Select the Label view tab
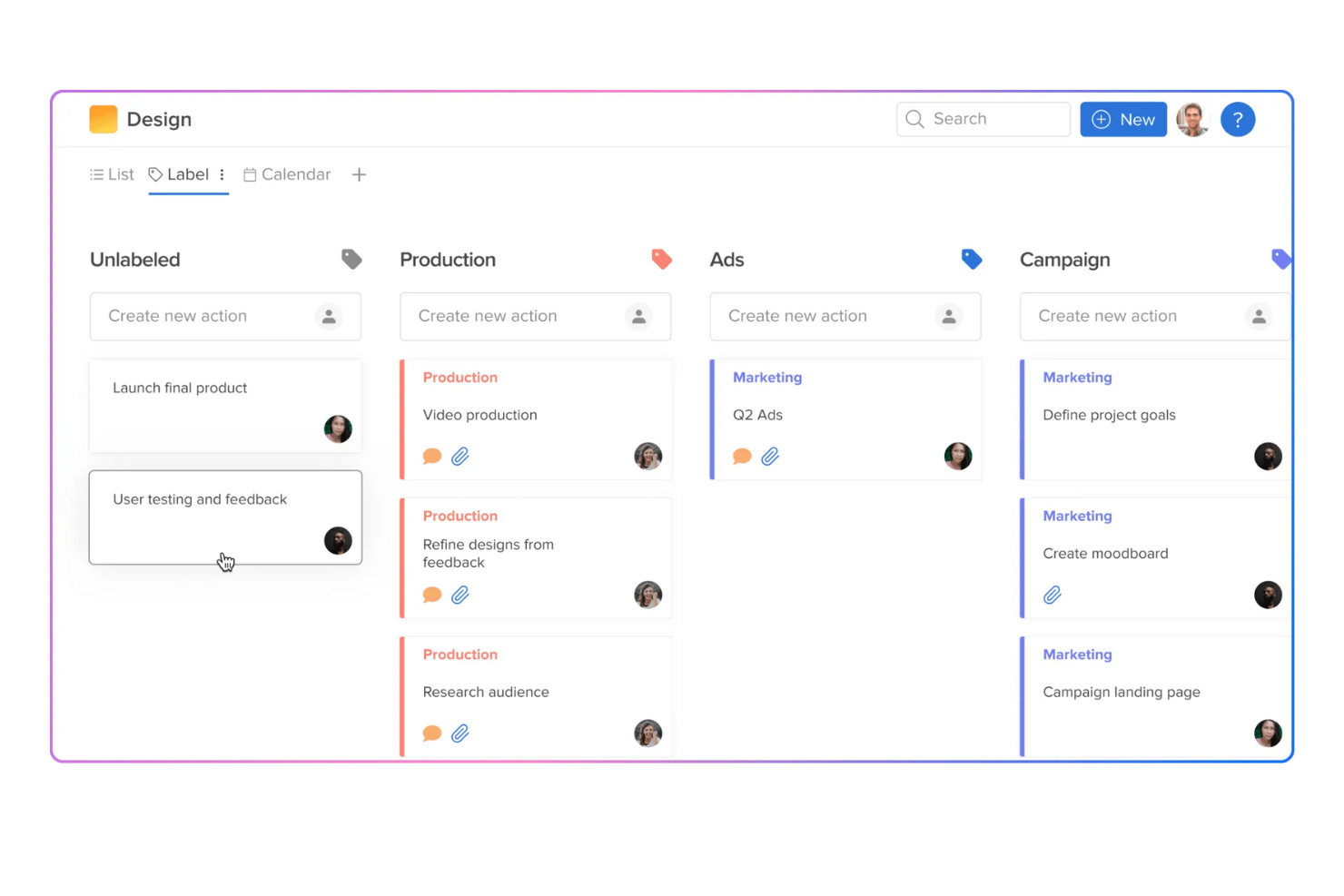Image resolution: width=1344 pixels, height=896 pixels. click(179, 175)
